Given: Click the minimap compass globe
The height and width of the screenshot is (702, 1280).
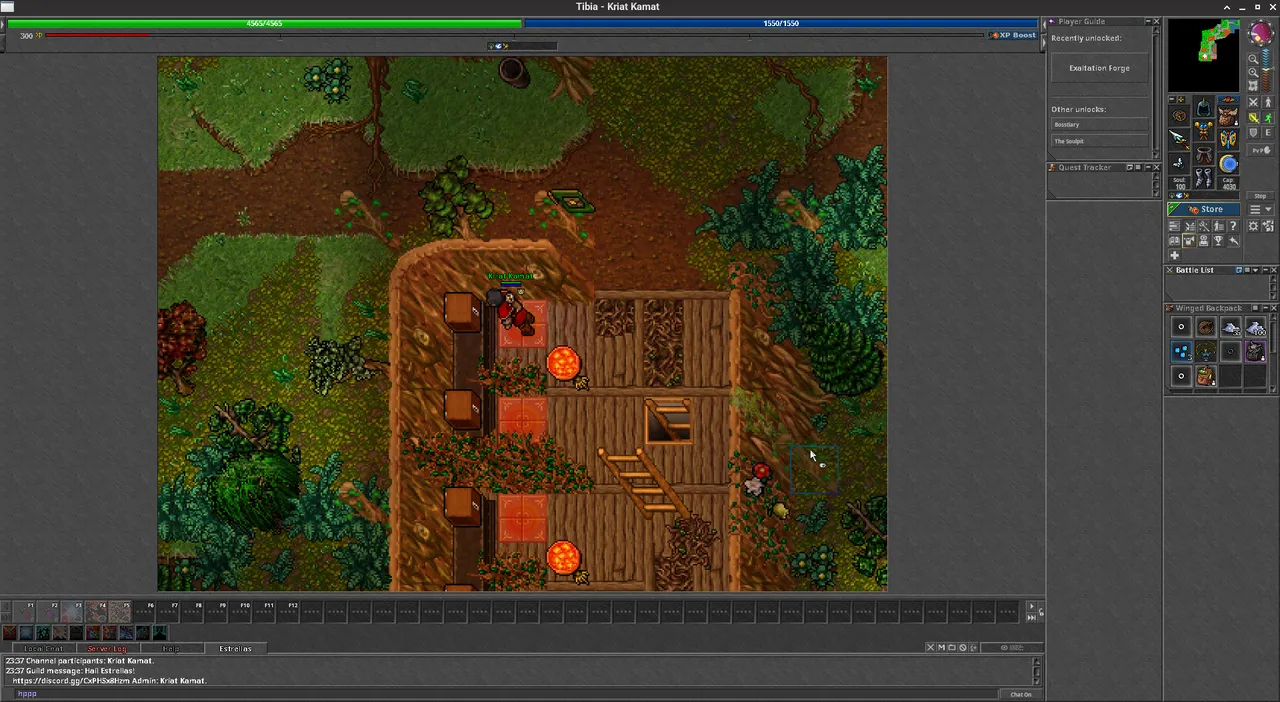Looking at the screenshot, I should coord(1260,32).
